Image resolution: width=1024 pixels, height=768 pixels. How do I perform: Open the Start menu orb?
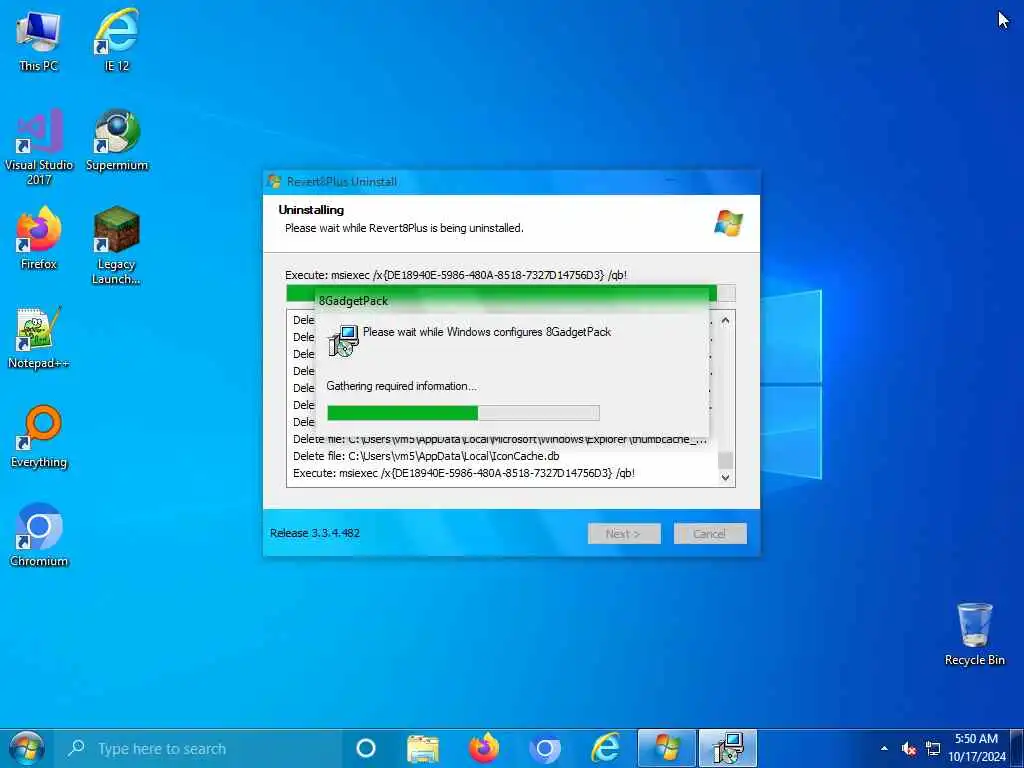point(26,748)
